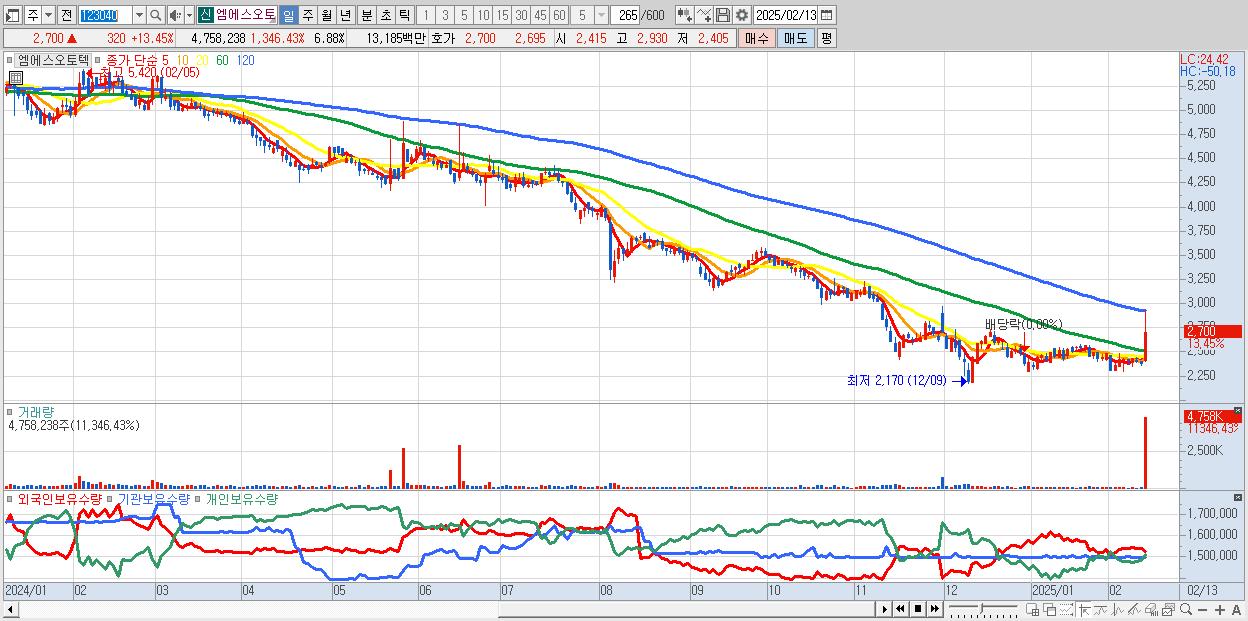Save chart with the diskette icon
This screenshot has width=1248, height=621.
[723, 15]
